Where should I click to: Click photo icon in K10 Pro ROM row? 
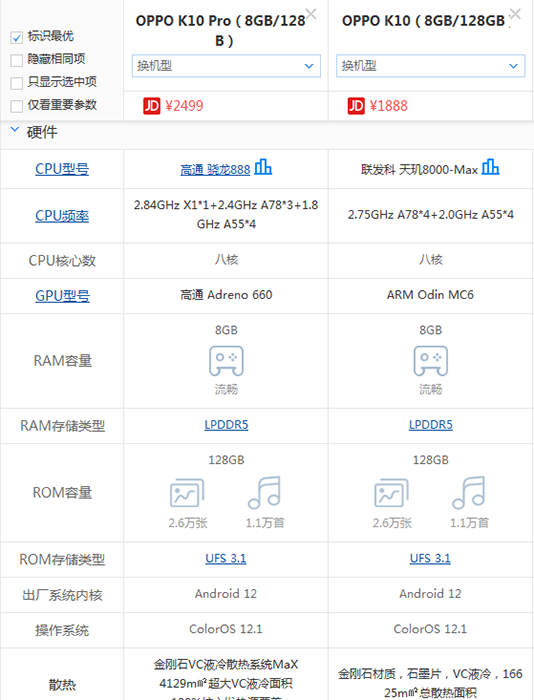click(x=187, y=493)
